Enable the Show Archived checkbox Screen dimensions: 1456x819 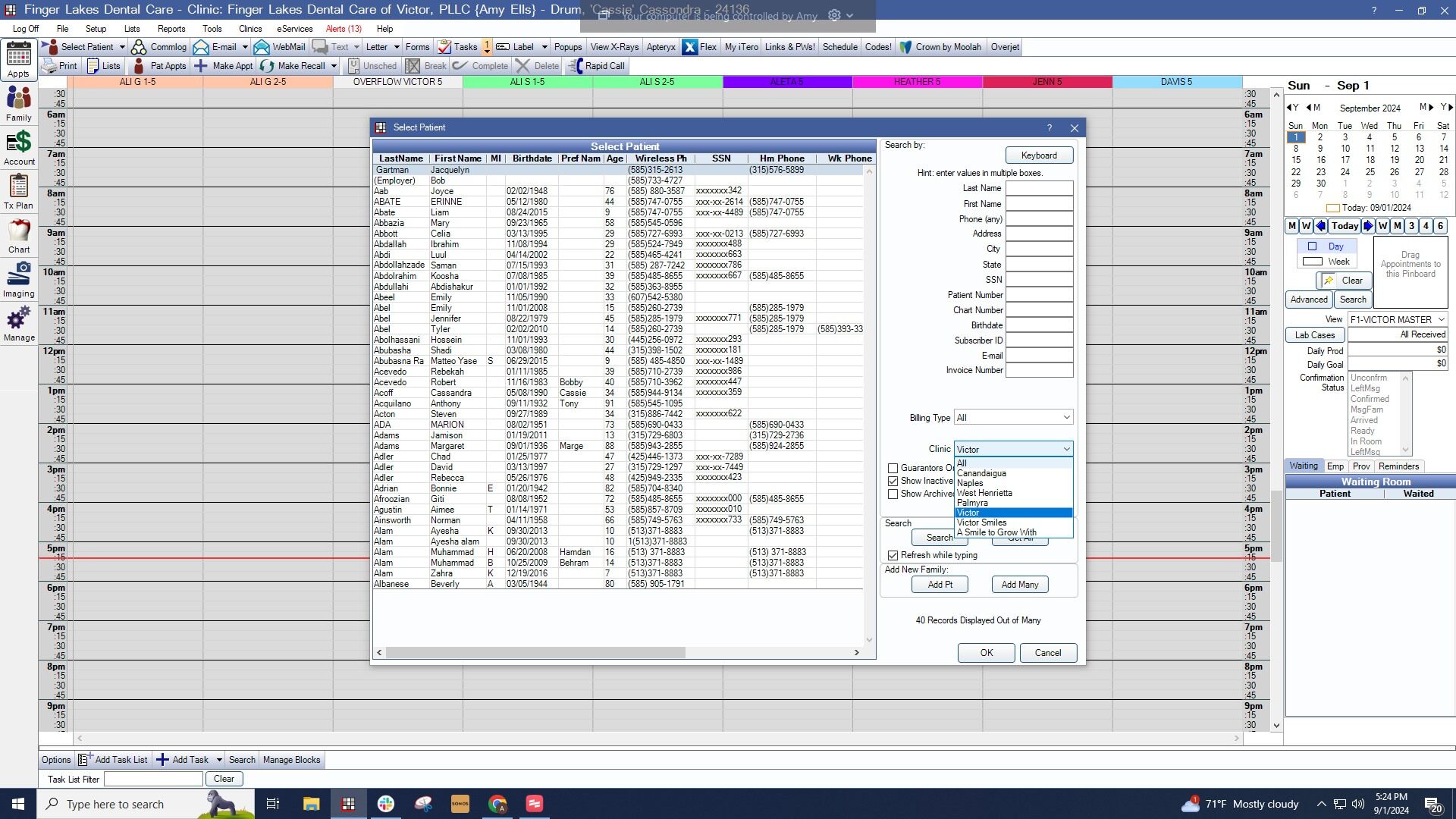click(893, 494)
